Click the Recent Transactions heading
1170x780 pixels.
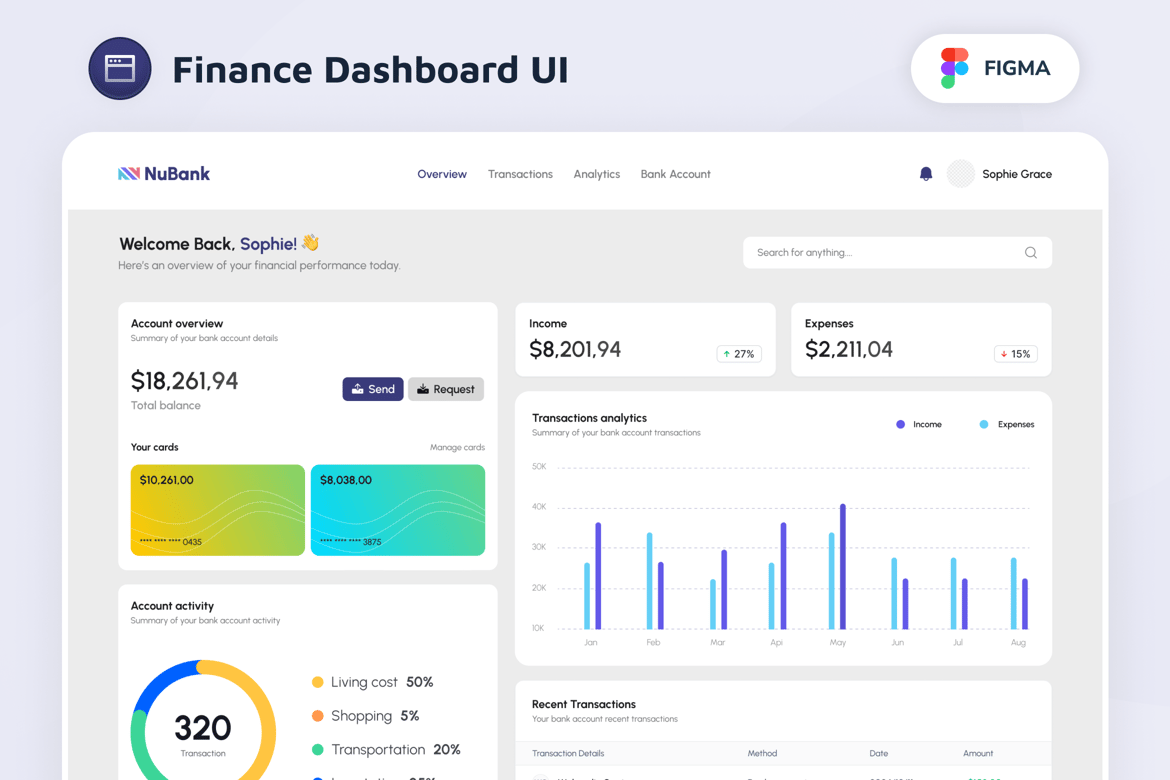pos(584,704)
